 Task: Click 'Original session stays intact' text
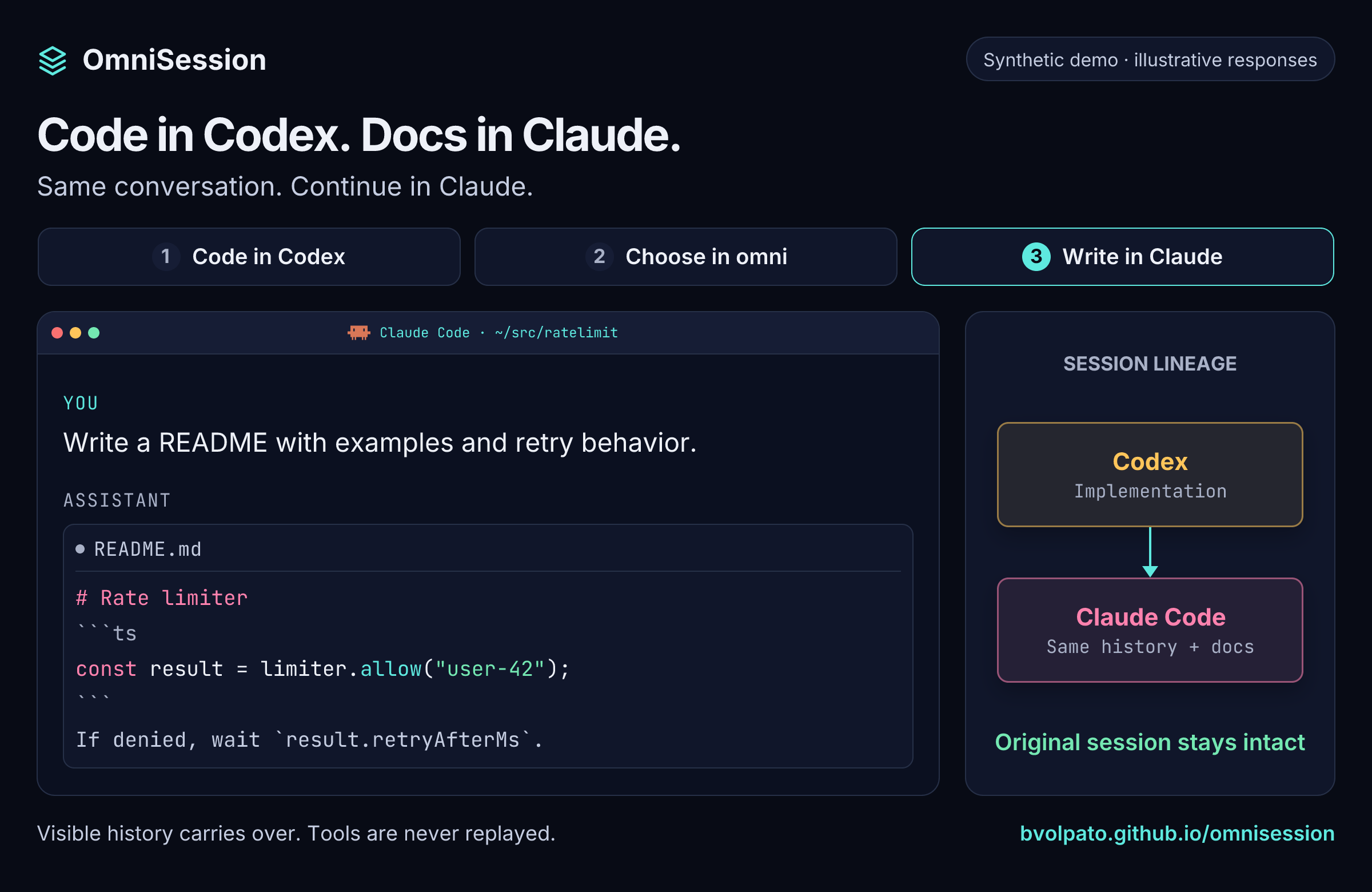pyautogui.click(x=1150, y=742)
